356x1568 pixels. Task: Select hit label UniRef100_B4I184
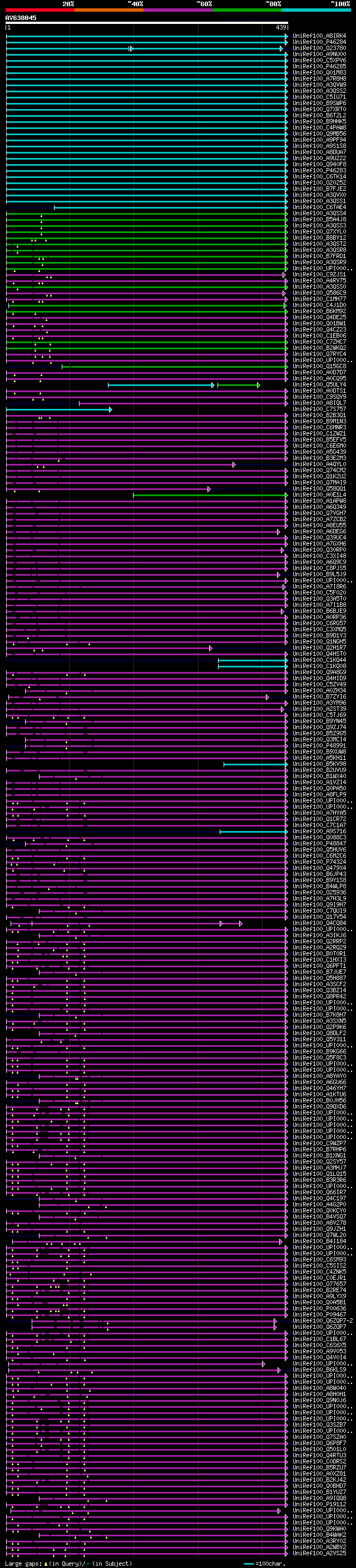319,1241
